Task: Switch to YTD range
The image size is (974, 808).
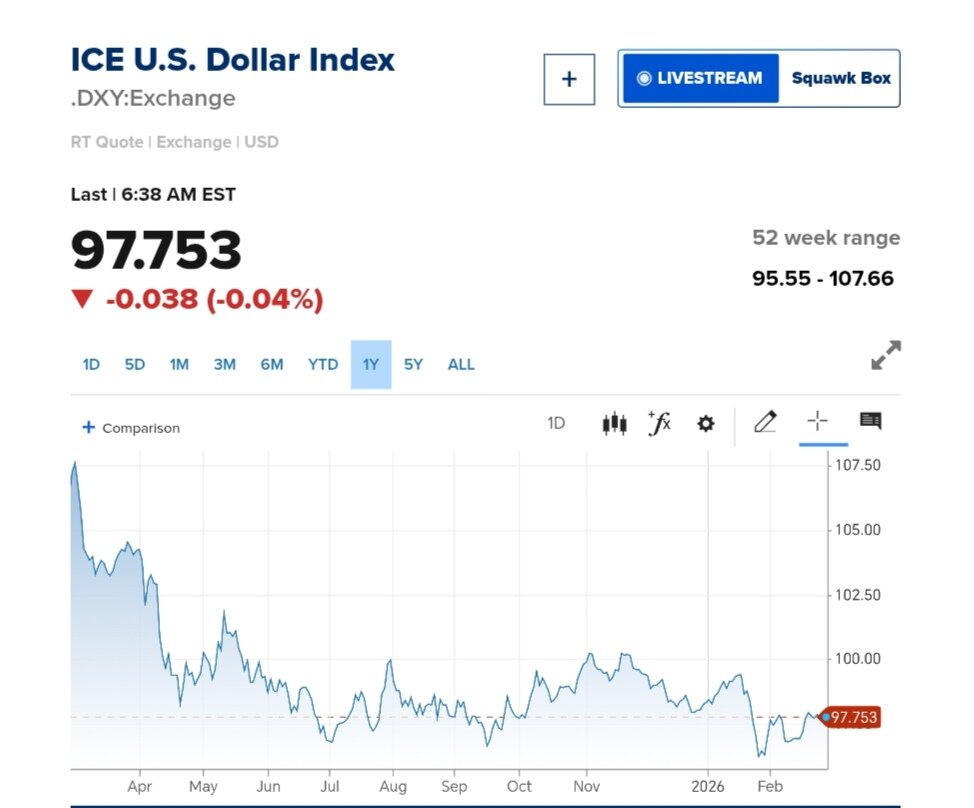Action: [323, 364]
